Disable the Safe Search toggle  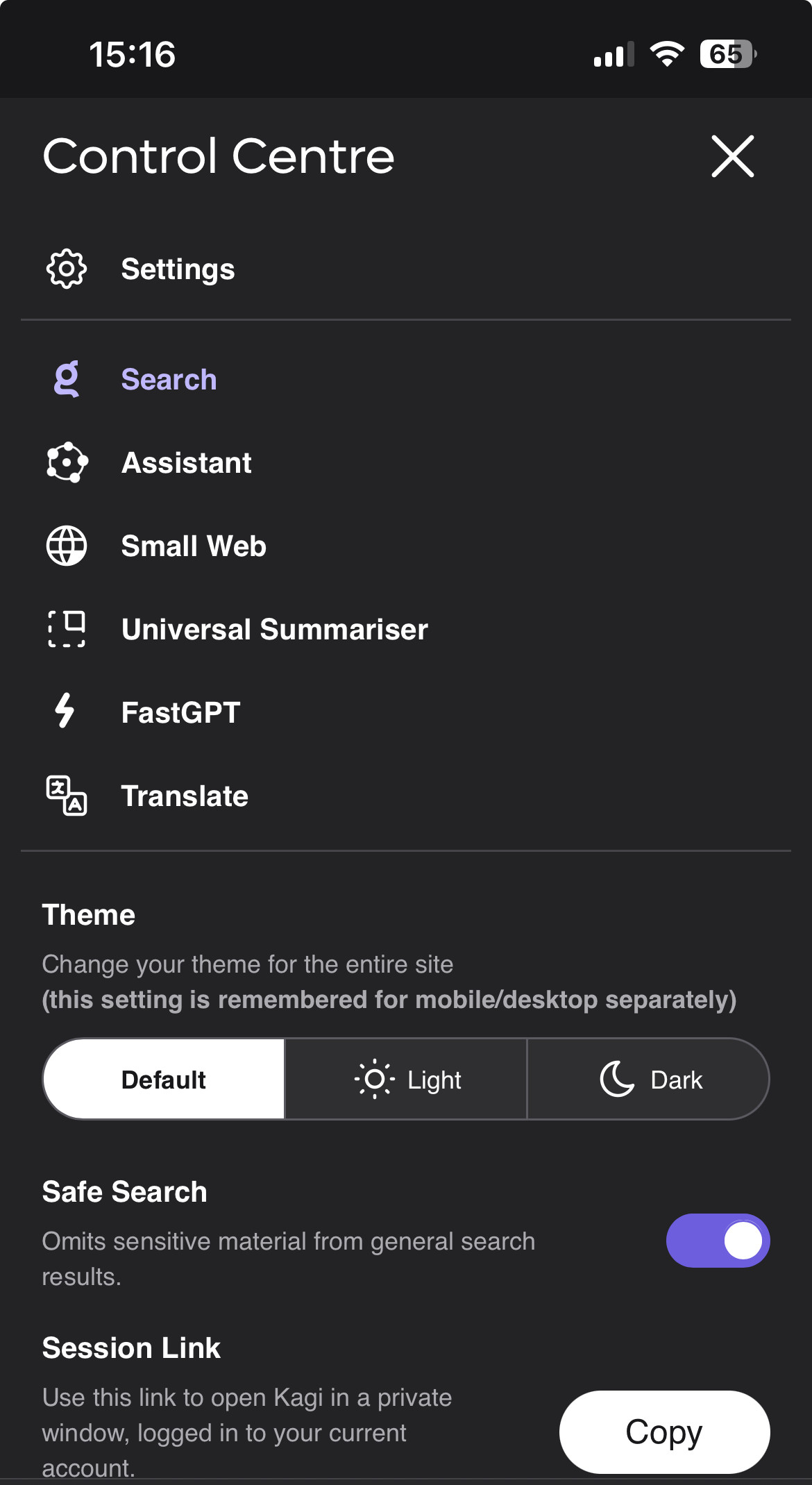coord(718,1241)
